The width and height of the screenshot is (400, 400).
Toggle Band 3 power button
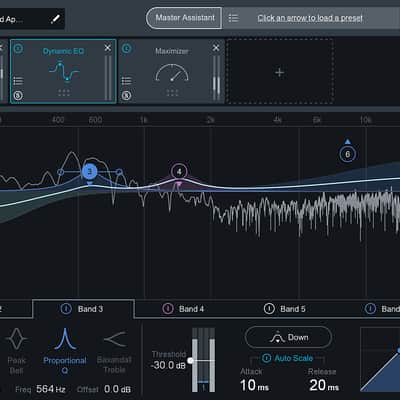click(x=66, y=309)
